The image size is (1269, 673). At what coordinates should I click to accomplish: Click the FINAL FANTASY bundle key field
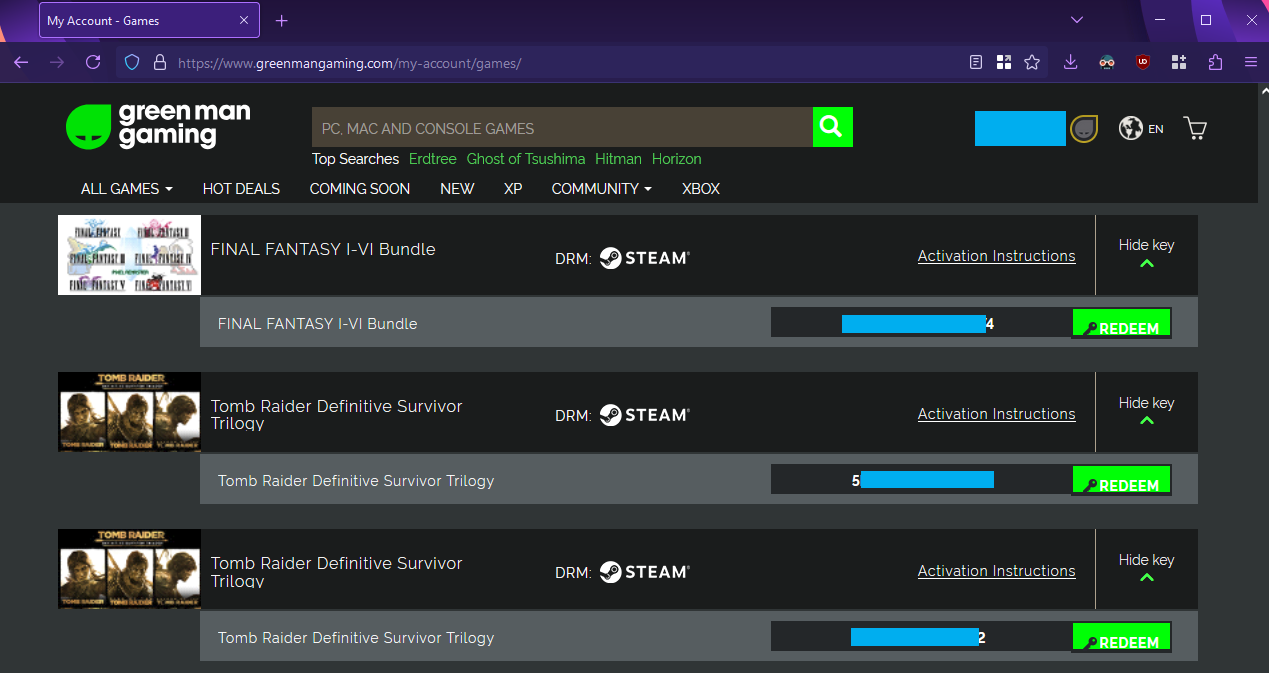point(920,323)
